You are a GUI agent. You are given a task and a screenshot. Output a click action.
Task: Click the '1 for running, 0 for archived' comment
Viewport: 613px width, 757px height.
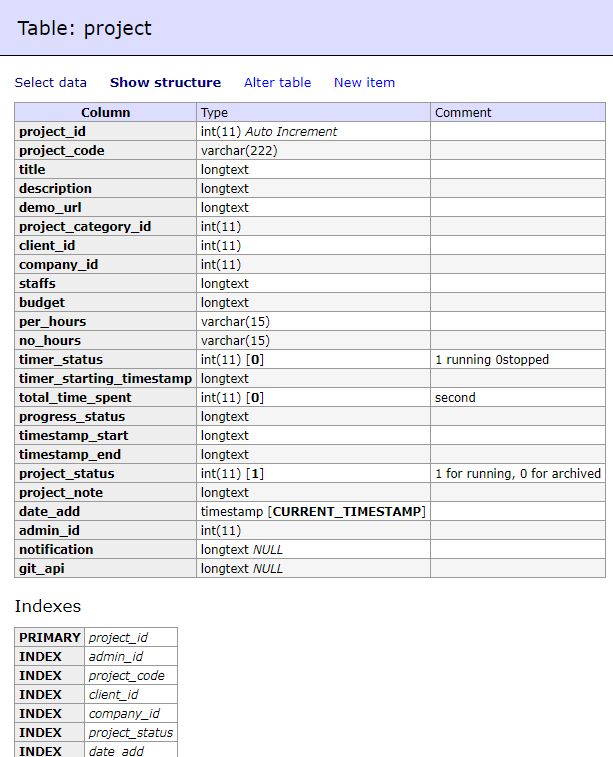[518, 473]
